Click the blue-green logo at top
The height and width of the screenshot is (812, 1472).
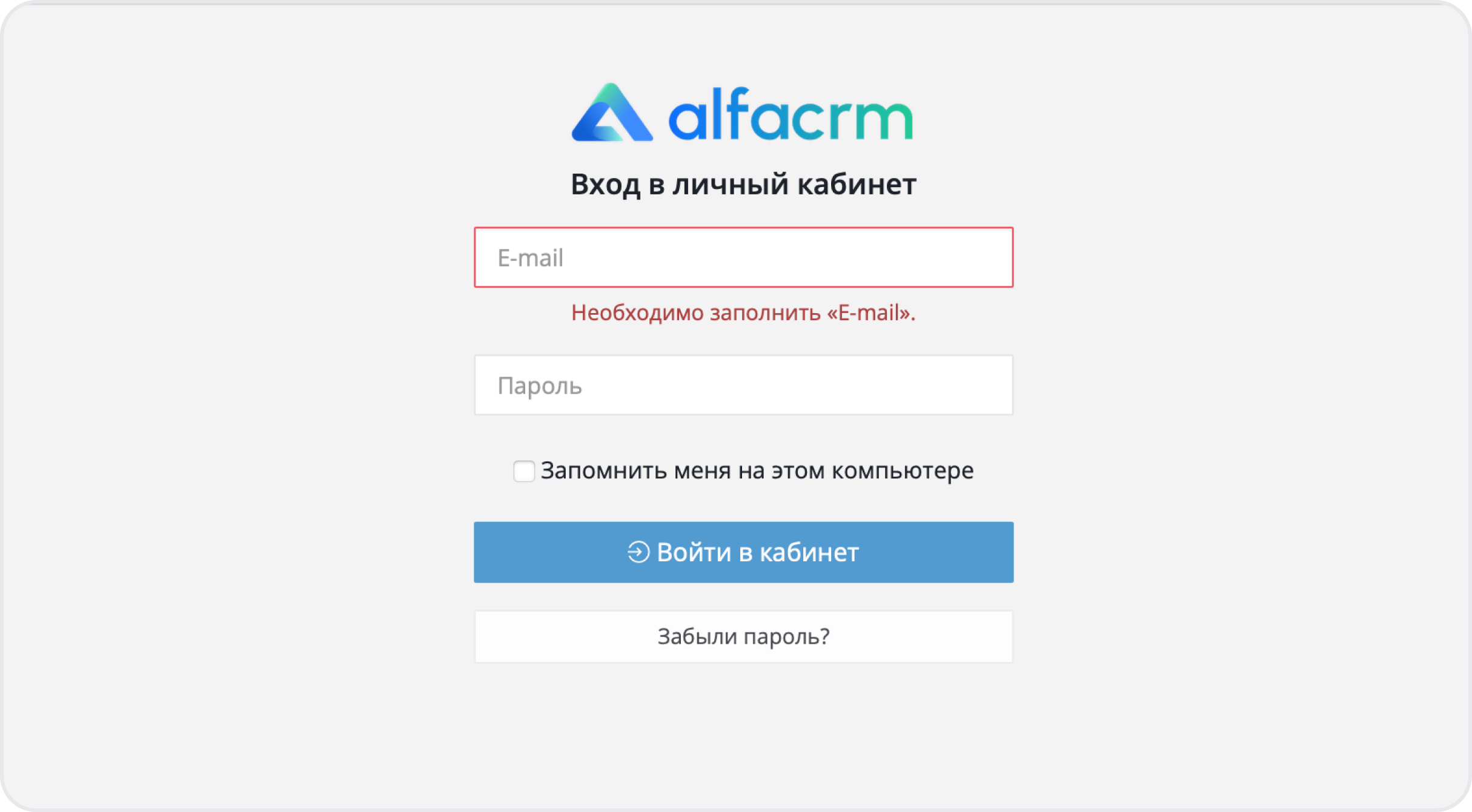[742, 113]
